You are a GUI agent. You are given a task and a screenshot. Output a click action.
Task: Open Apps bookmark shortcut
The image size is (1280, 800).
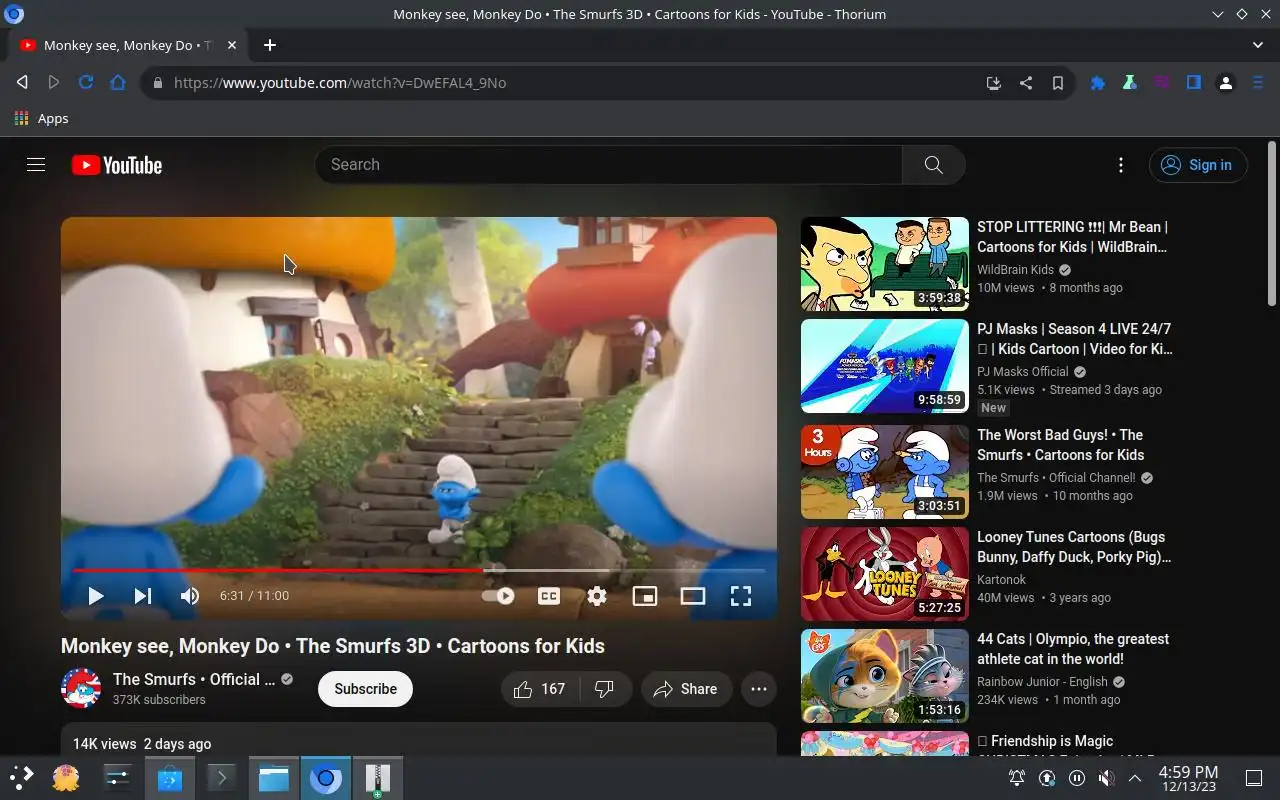[x=42, y=118]
